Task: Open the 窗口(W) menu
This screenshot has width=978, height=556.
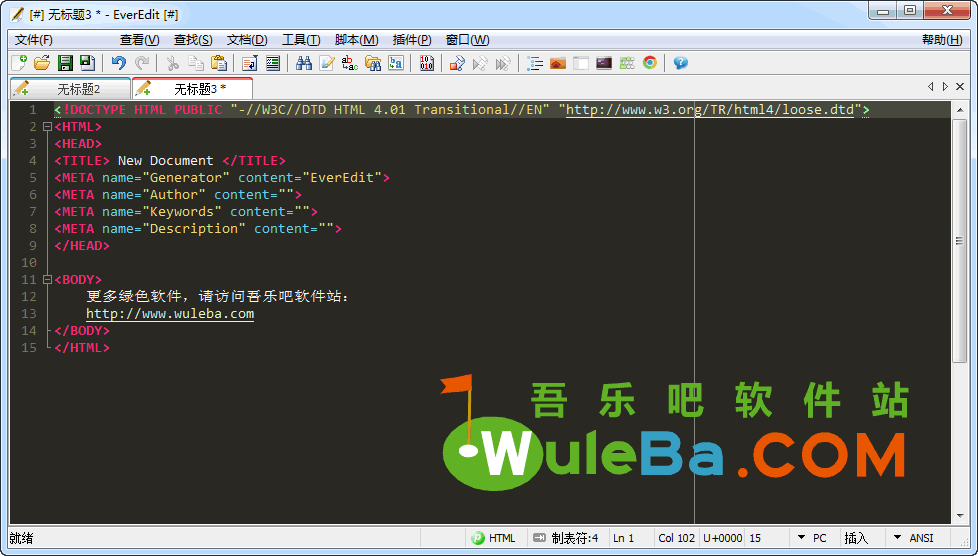Action: [x=467, y=40]
